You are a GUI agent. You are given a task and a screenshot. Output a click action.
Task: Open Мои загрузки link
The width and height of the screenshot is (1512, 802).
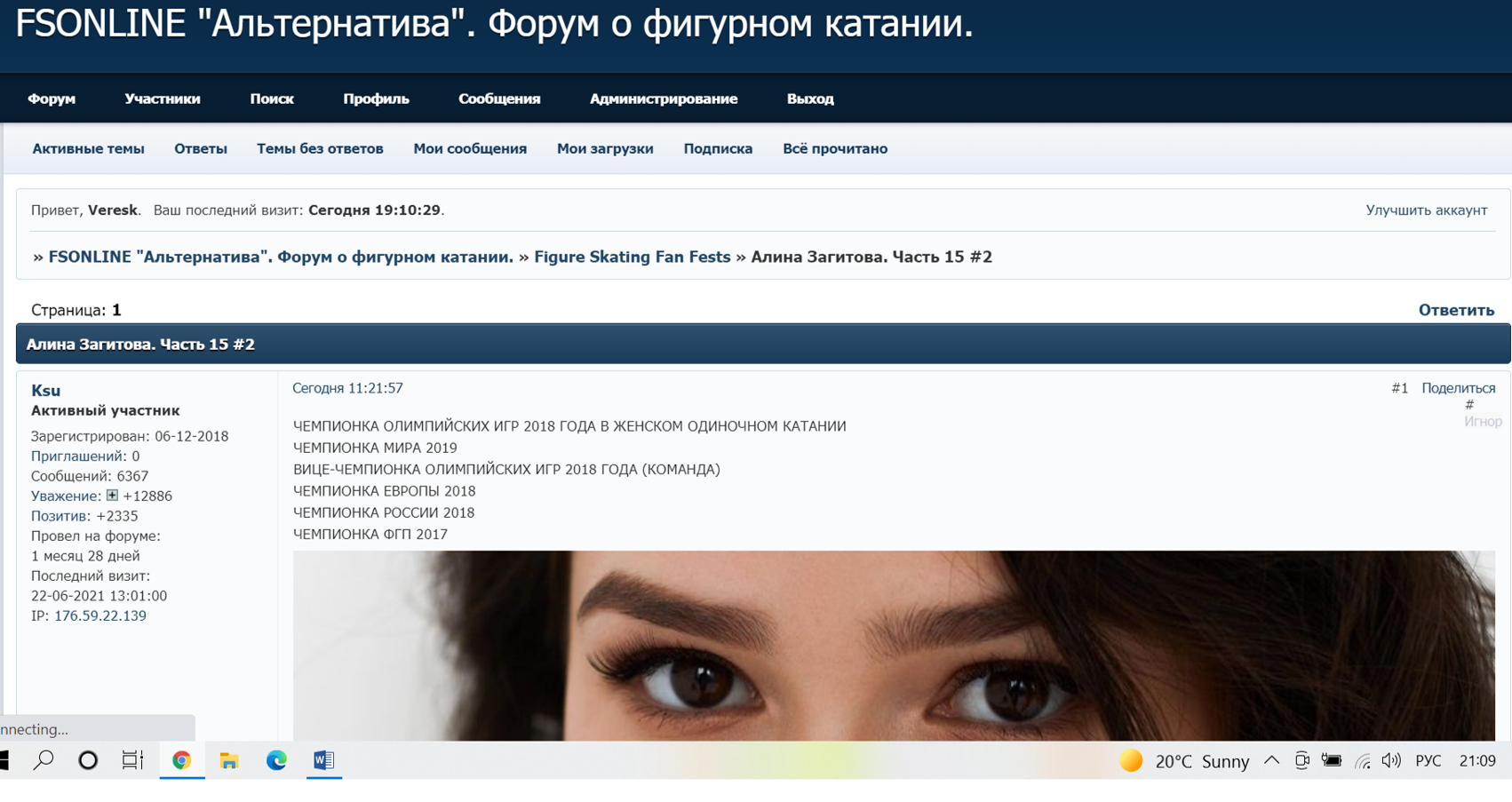coord(605,148)
